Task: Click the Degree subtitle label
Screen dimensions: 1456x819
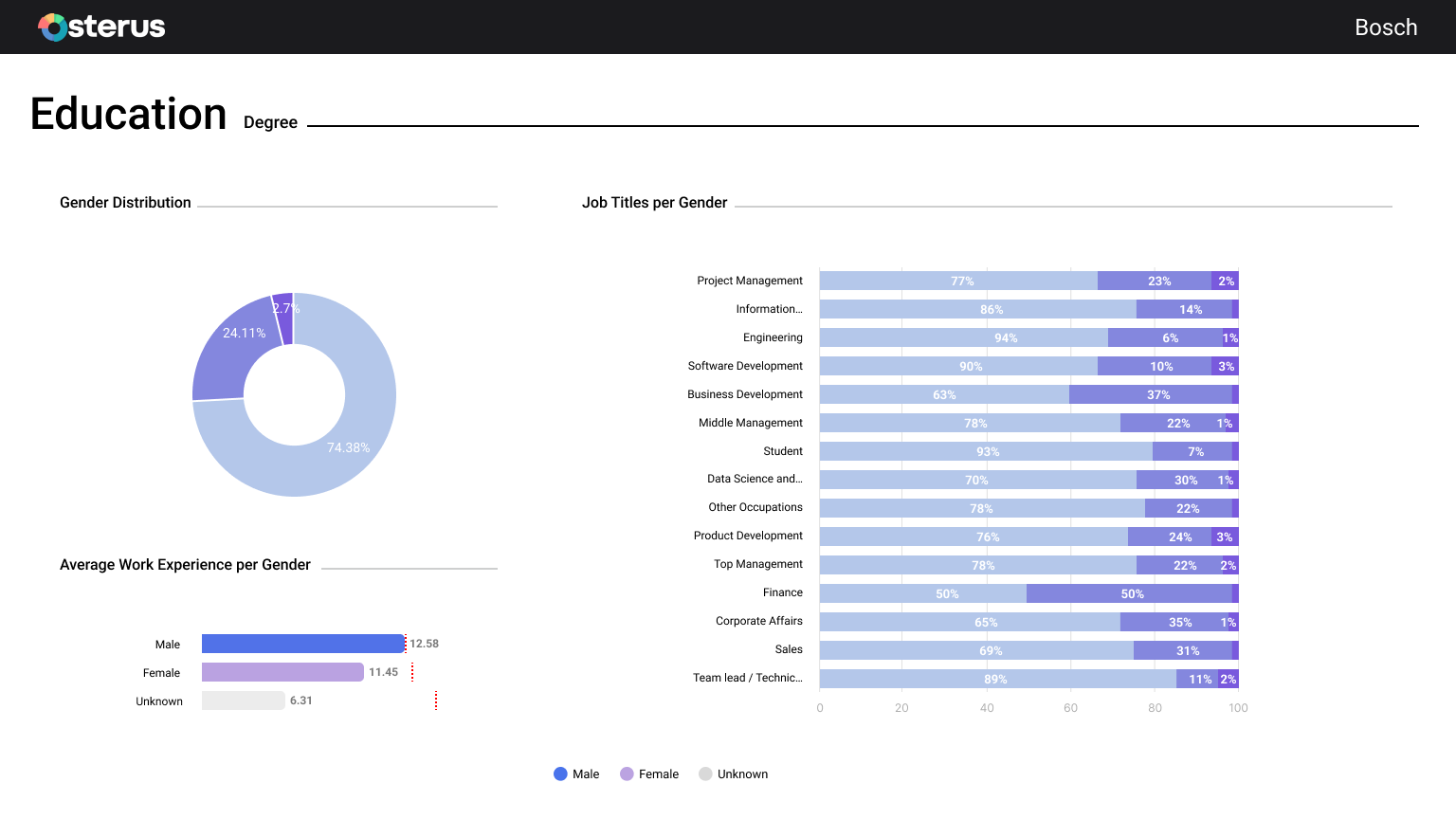Action: (x=270, y=122)
